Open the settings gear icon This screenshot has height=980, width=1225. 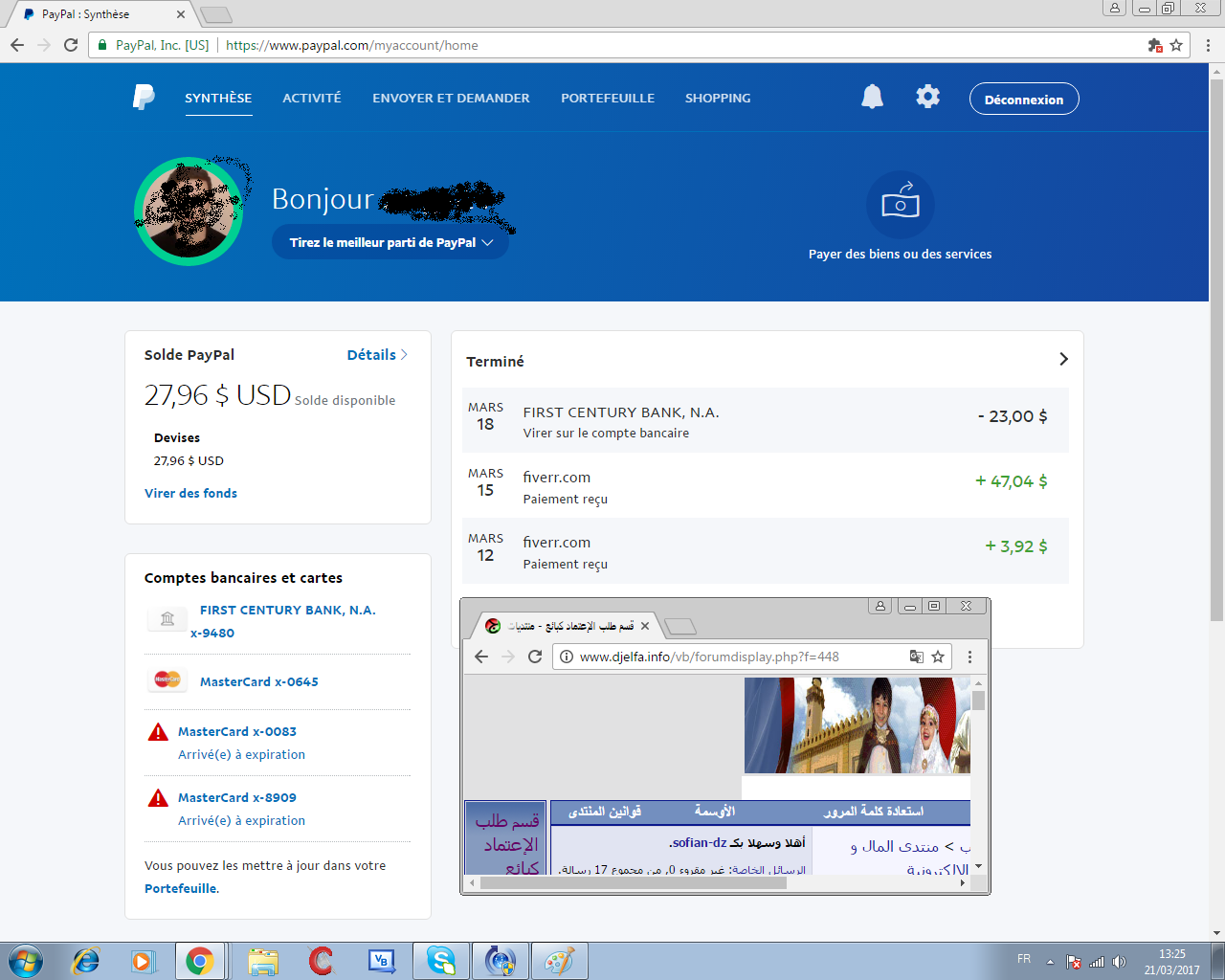927,97
